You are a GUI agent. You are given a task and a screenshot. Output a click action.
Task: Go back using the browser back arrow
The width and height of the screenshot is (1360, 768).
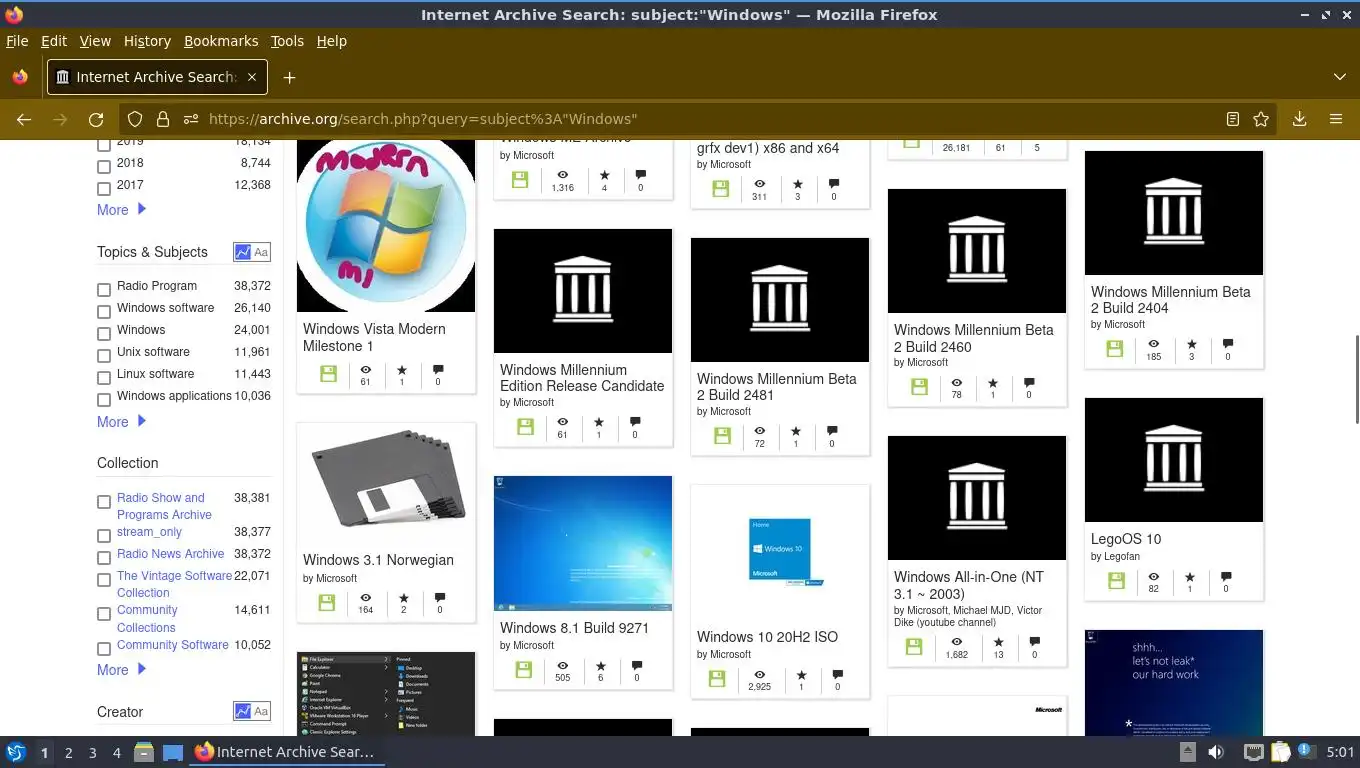click(x=24, y=119)
